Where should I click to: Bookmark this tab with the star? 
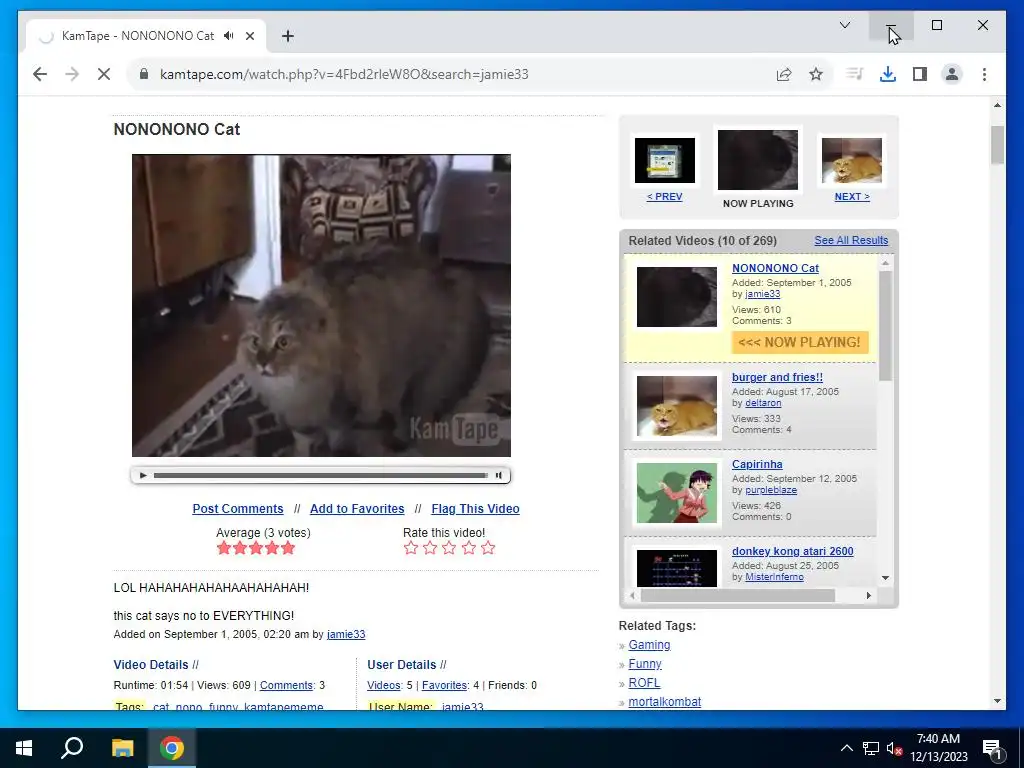pyautogui.click(x=816, y=74)
